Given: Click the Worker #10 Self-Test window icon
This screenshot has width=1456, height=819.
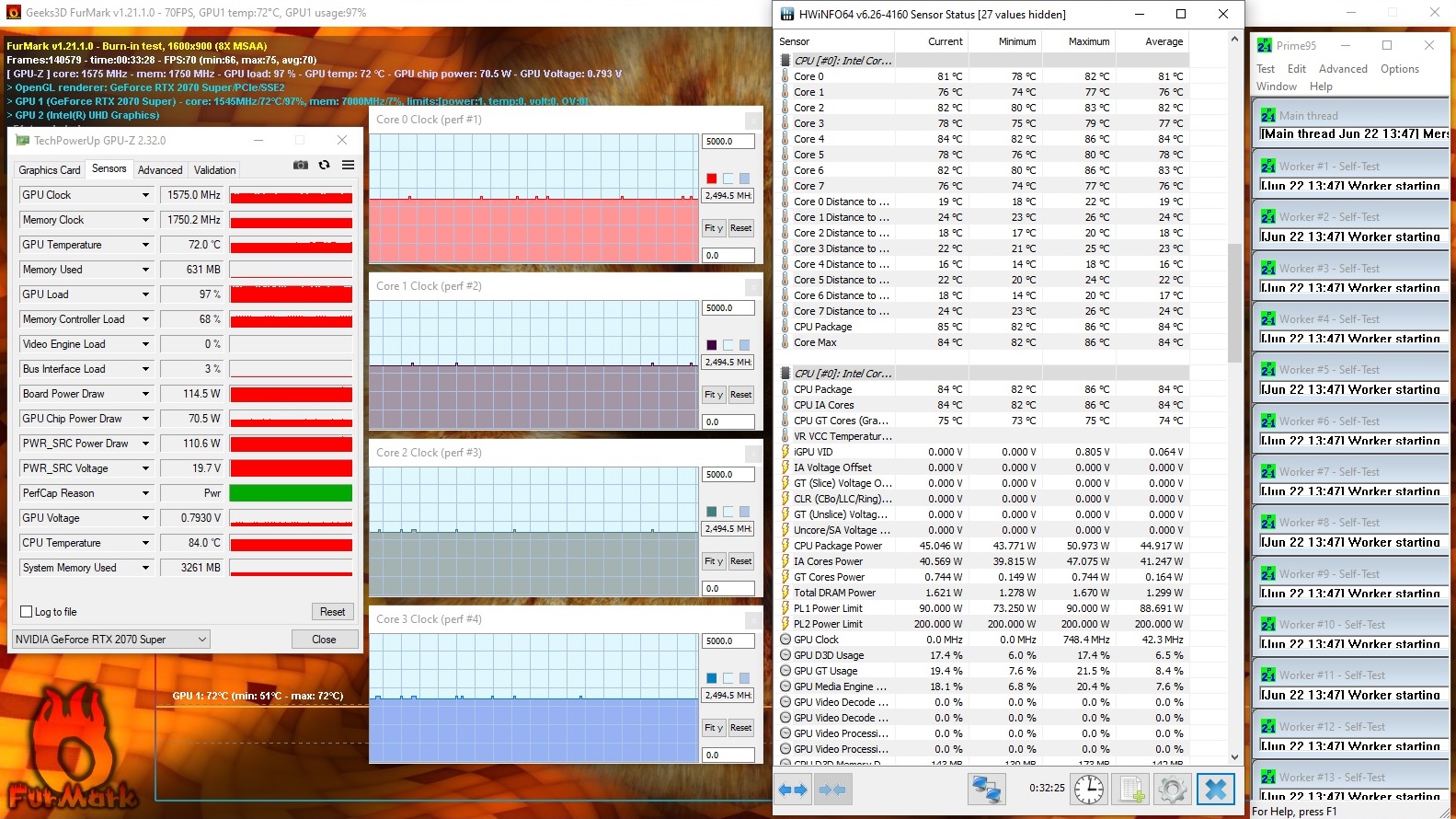Looking at the screenshot, I should click(1268, 624).
